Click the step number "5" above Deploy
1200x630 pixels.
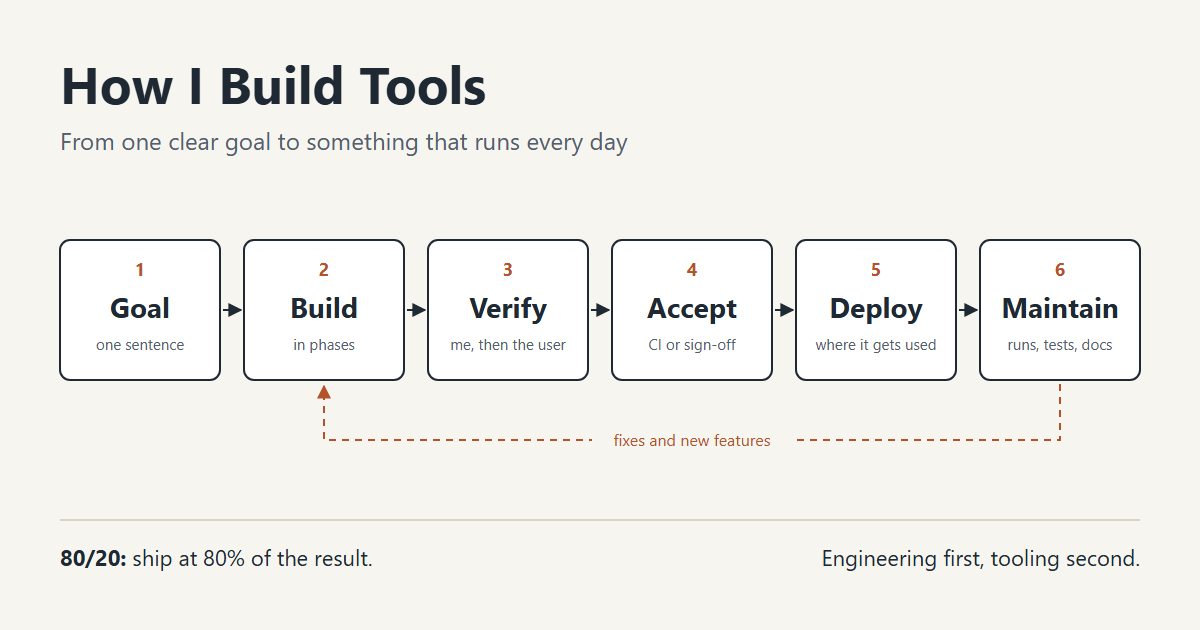[876, 270]
